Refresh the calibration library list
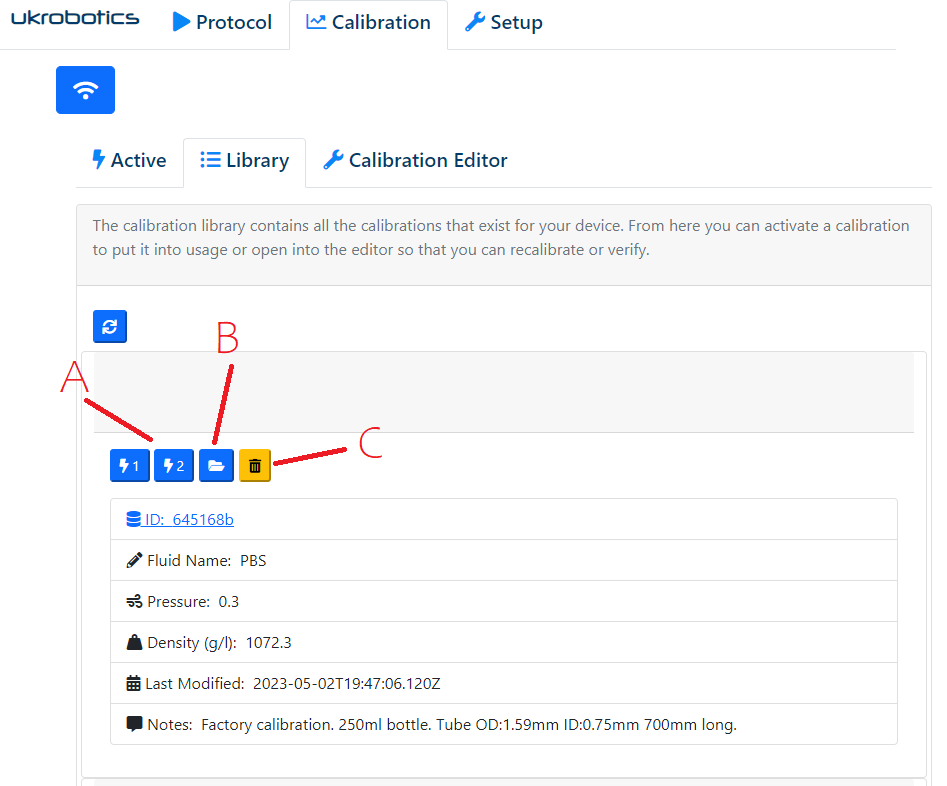This screenshot has width=947, height=786. [x=110, y=327]
